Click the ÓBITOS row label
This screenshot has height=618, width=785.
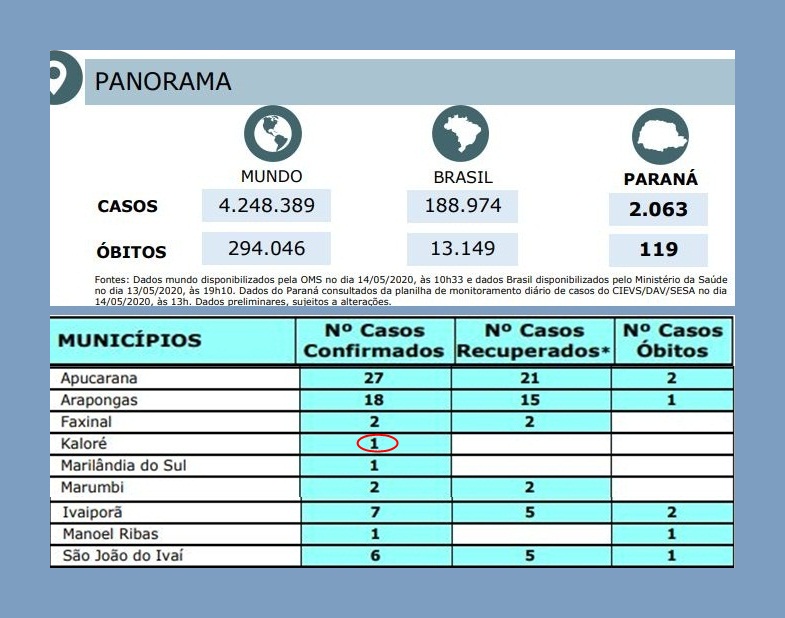coord(131,251)
